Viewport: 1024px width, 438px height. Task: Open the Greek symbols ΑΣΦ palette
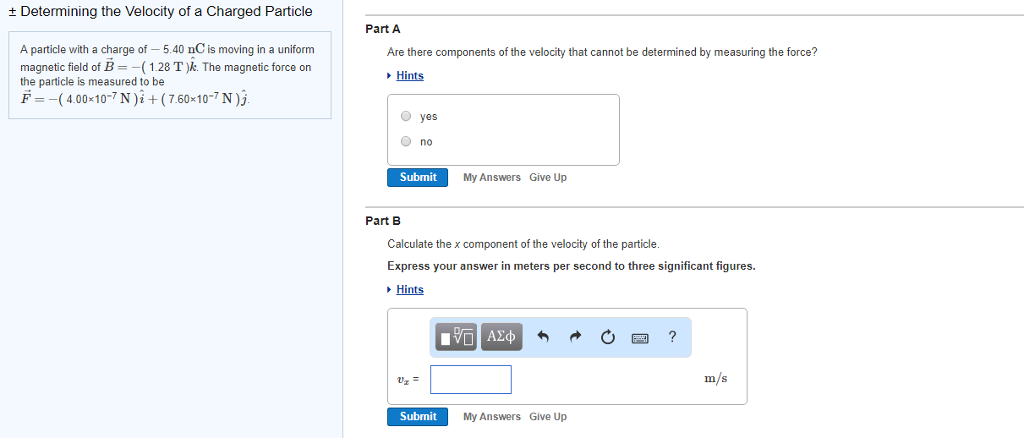[x=501, y=337]
